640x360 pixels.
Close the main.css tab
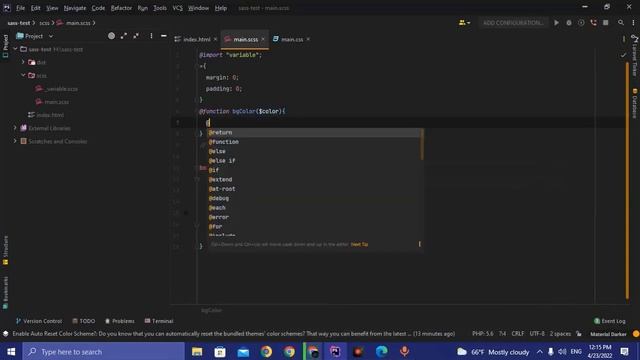coord(308,39)
